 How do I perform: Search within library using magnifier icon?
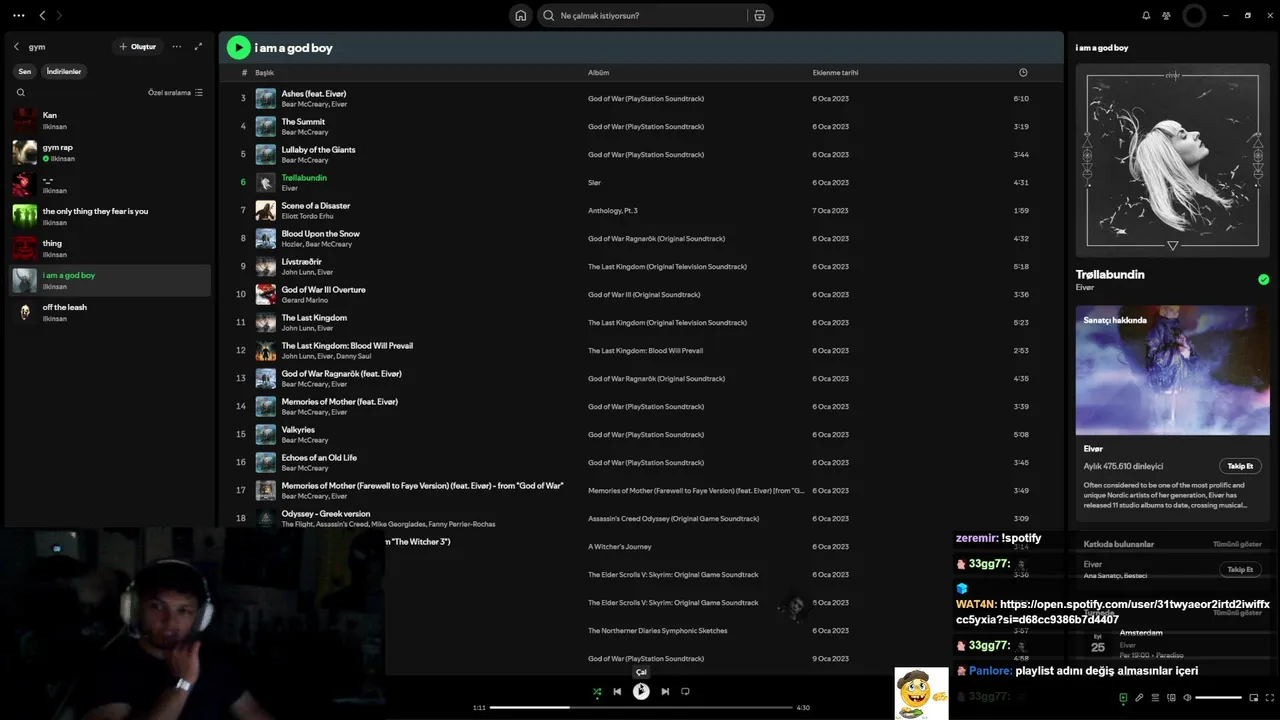(x=20, y=92)
